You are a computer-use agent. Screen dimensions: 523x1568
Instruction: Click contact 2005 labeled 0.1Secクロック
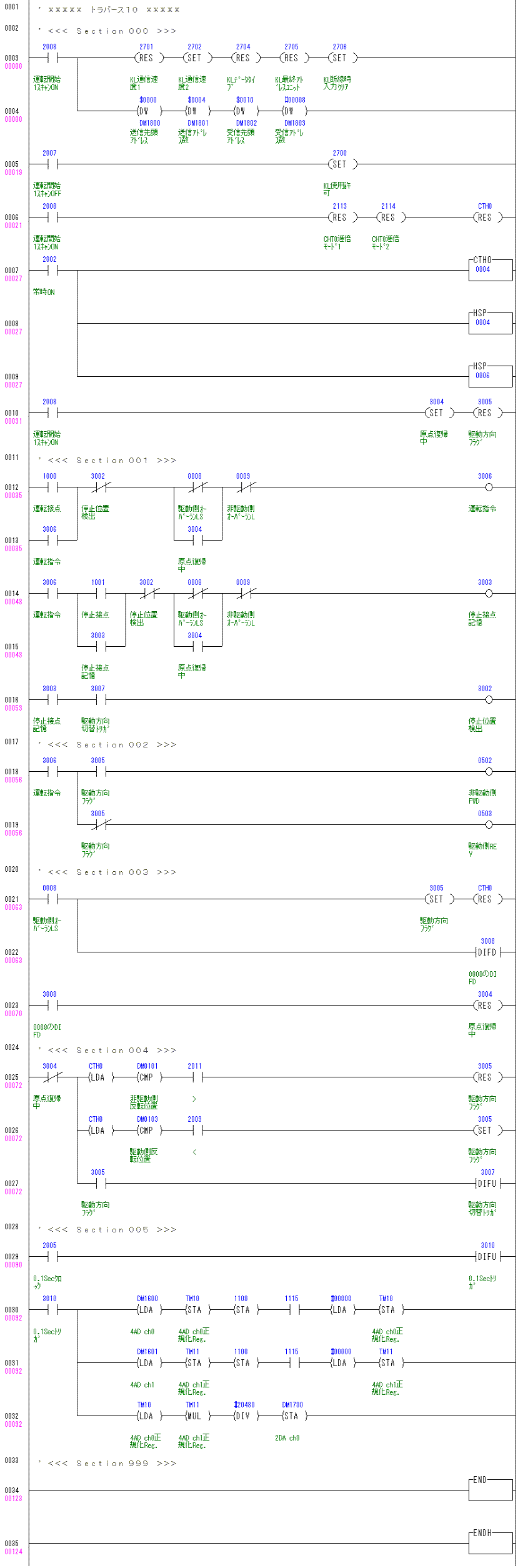52,1257
